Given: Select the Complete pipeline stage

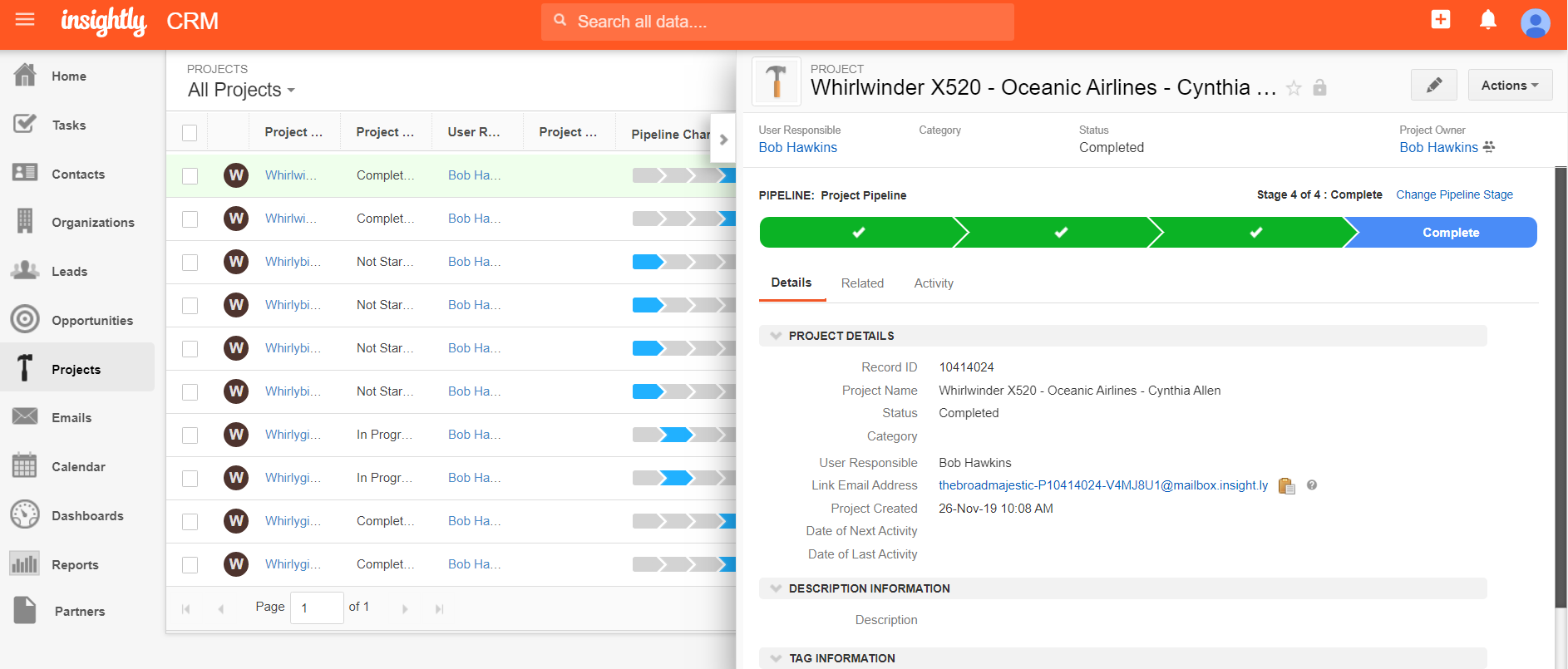Looking at the screenshot, I should (x=1449, y=233).
